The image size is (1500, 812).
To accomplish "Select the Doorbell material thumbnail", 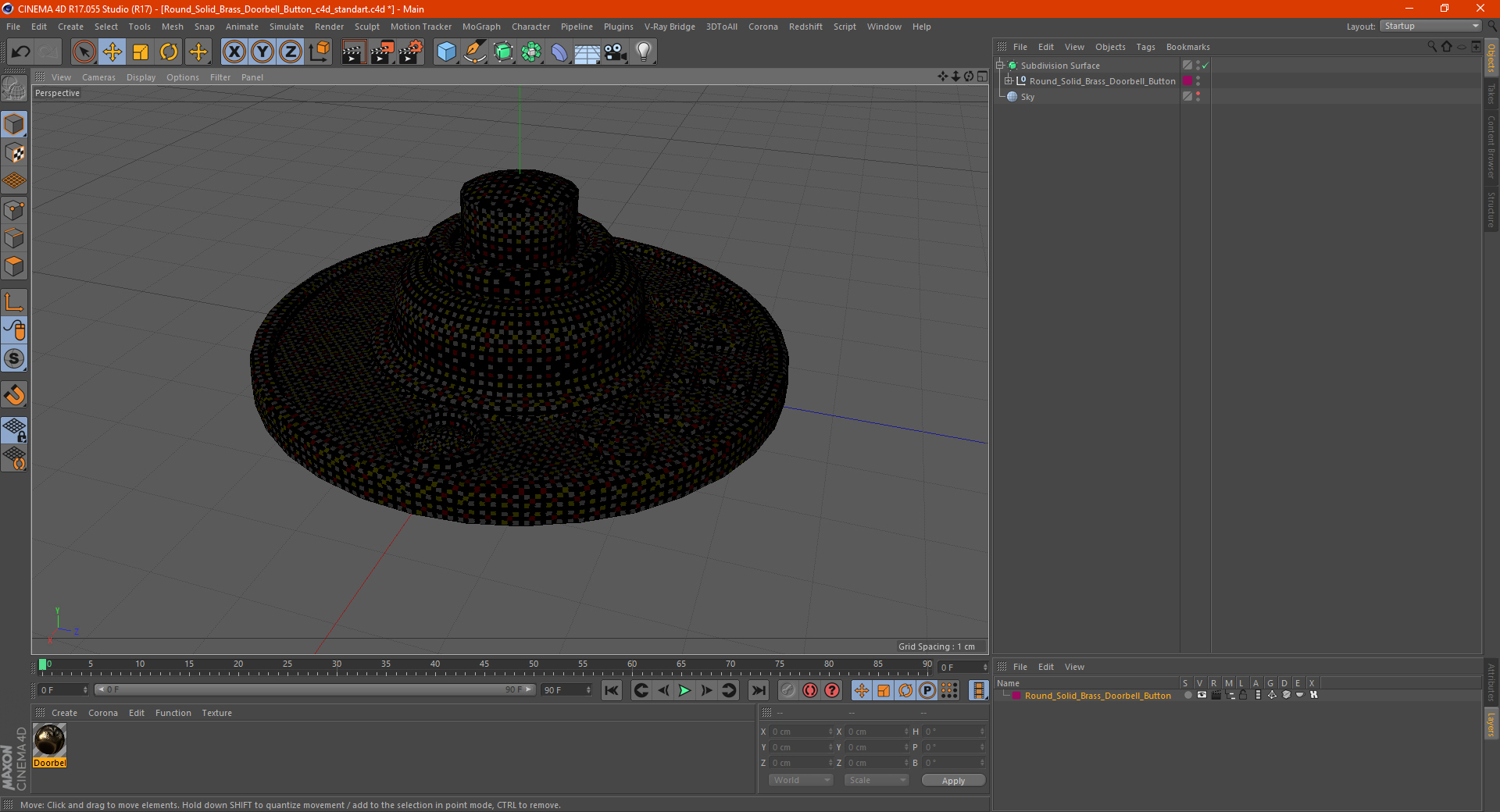I will coord(49,740).
